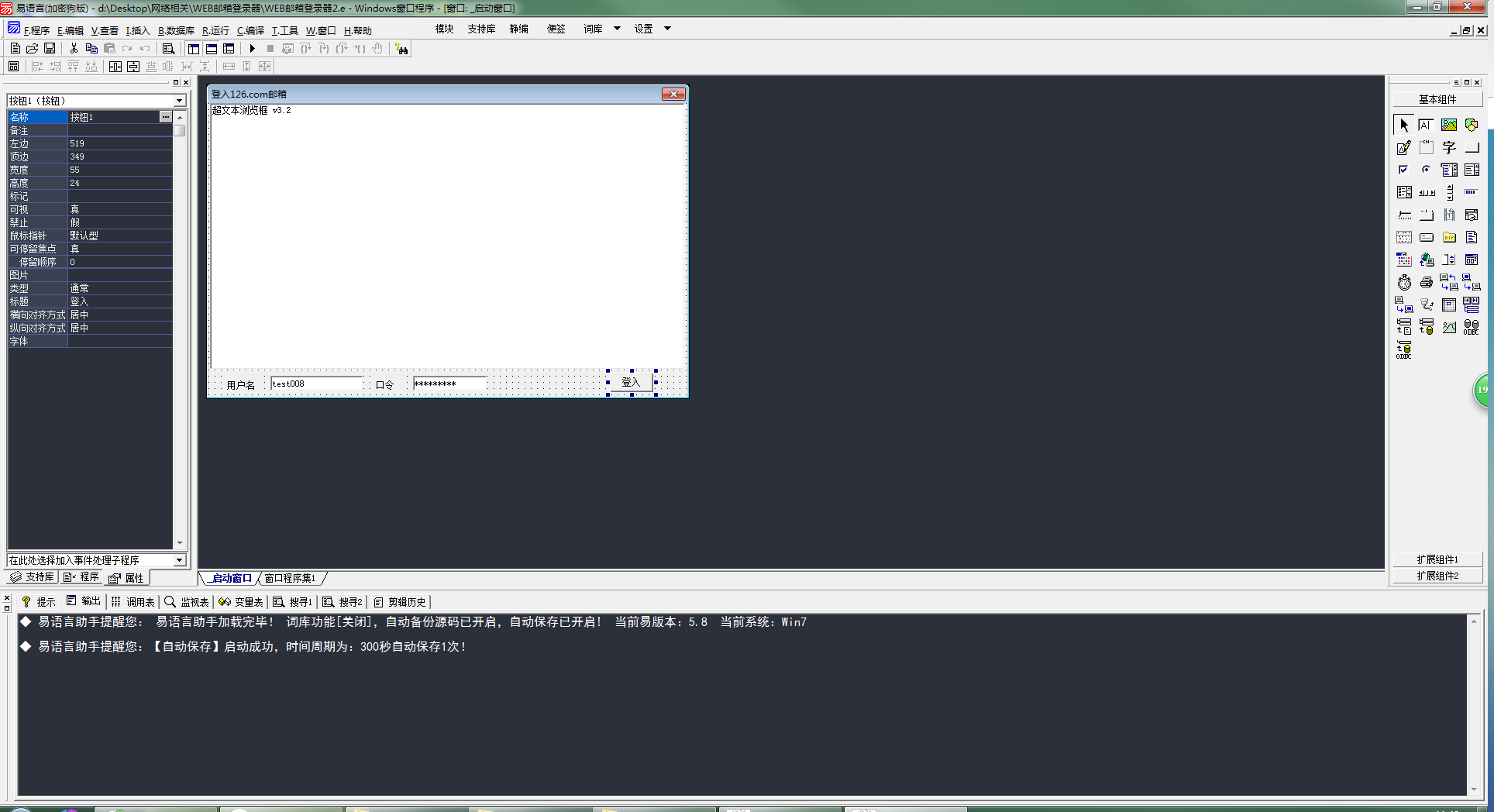Open the 按钮1 component selector dropdown
The height and width of the screenshot is (812, 1494).
[179, 101]
